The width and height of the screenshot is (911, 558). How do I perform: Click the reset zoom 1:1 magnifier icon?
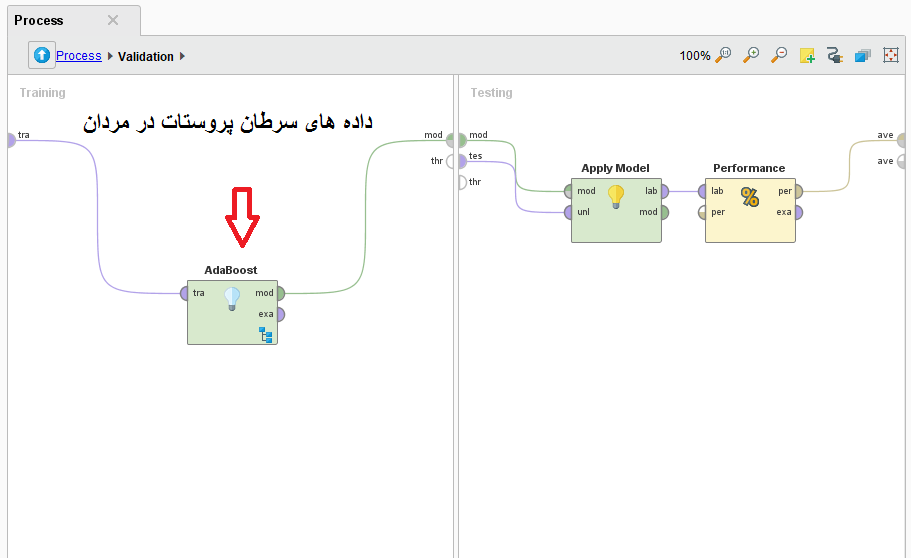click(722, 56)
